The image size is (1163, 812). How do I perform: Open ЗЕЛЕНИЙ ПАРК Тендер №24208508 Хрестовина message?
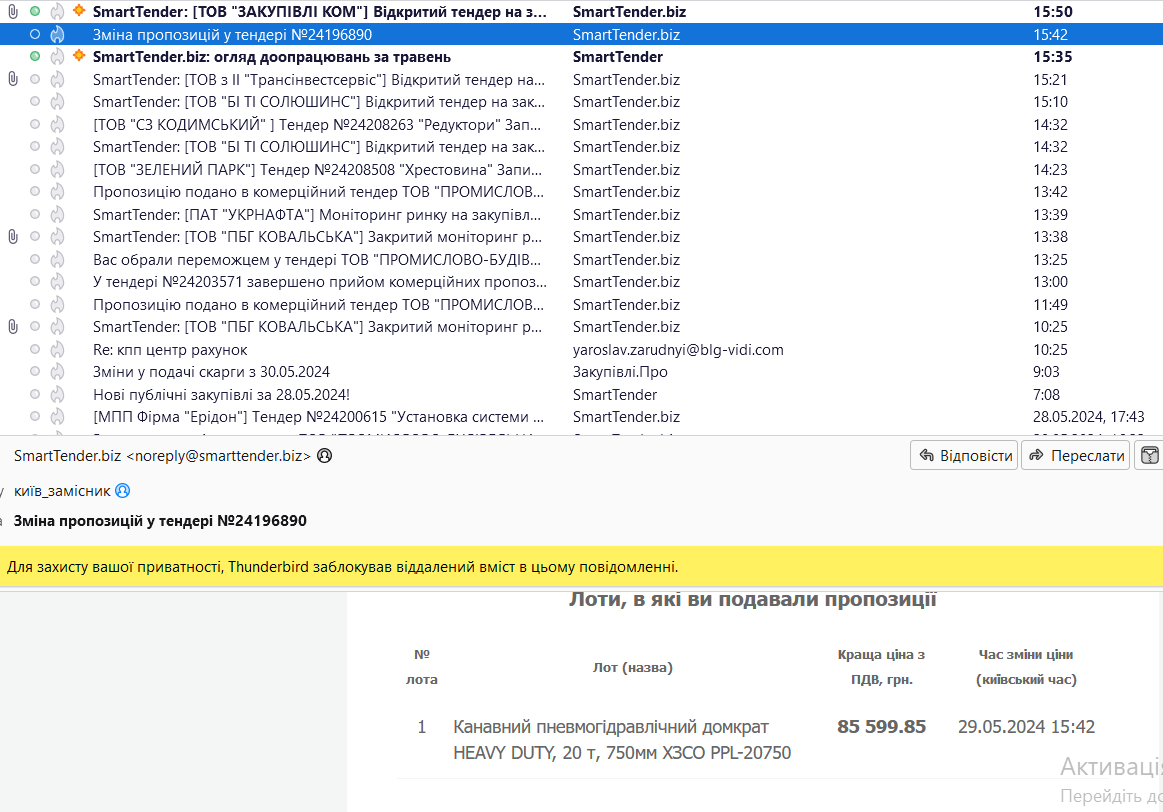point(317,170)
